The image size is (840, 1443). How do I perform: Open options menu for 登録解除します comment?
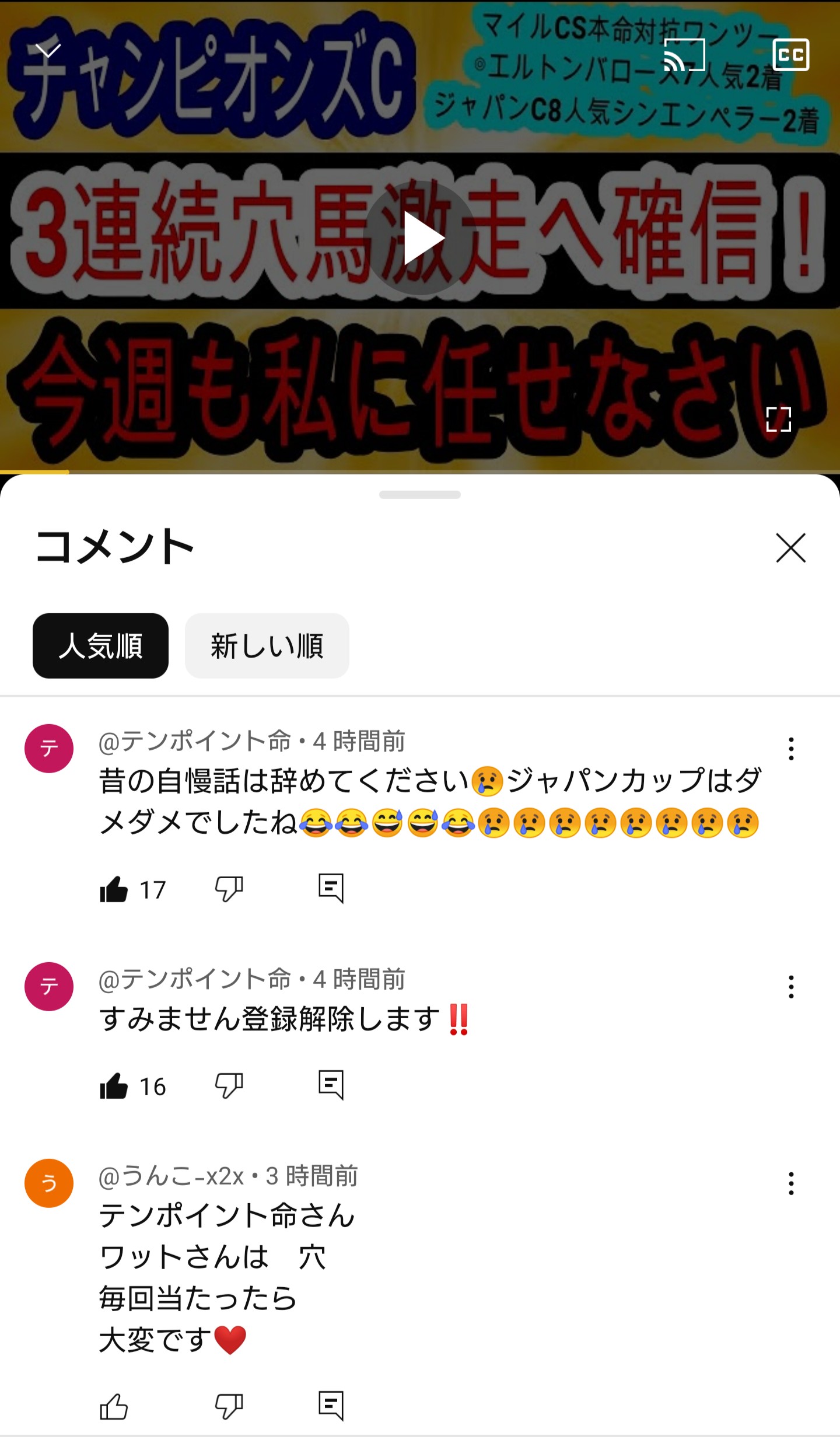791,987
